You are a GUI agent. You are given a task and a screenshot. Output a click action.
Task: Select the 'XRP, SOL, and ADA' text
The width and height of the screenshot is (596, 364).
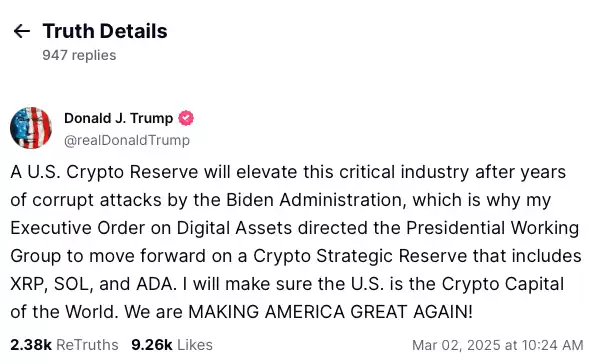[94, 284]
